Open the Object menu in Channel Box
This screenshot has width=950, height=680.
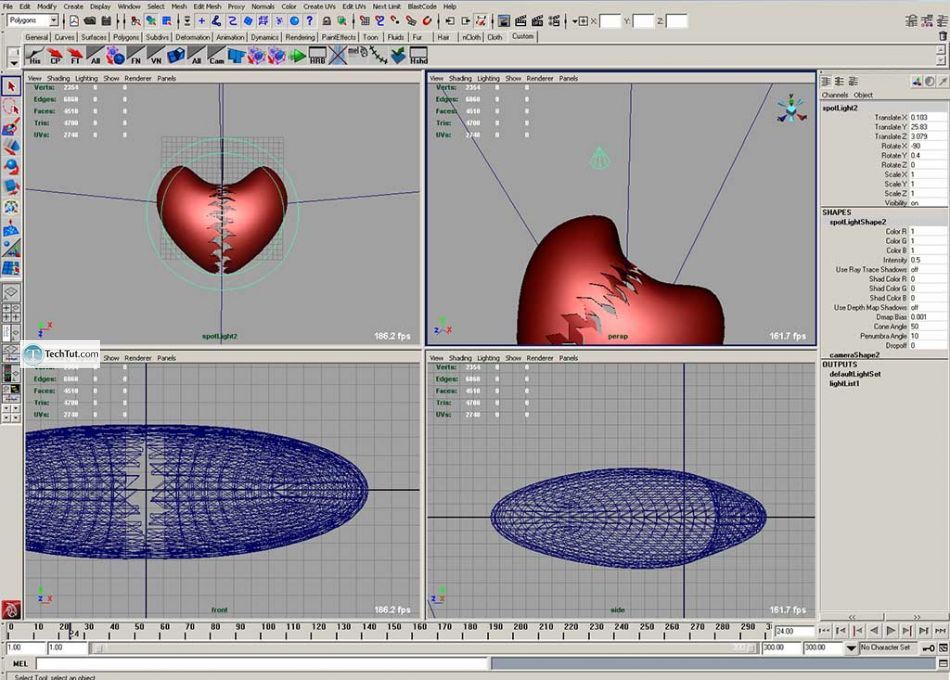click(863, 95)
